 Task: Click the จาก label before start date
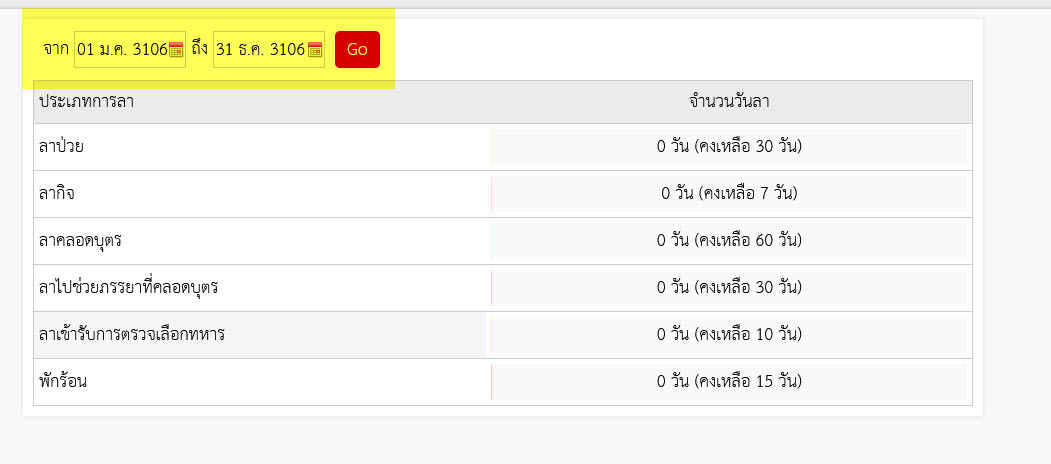(56, 50)
